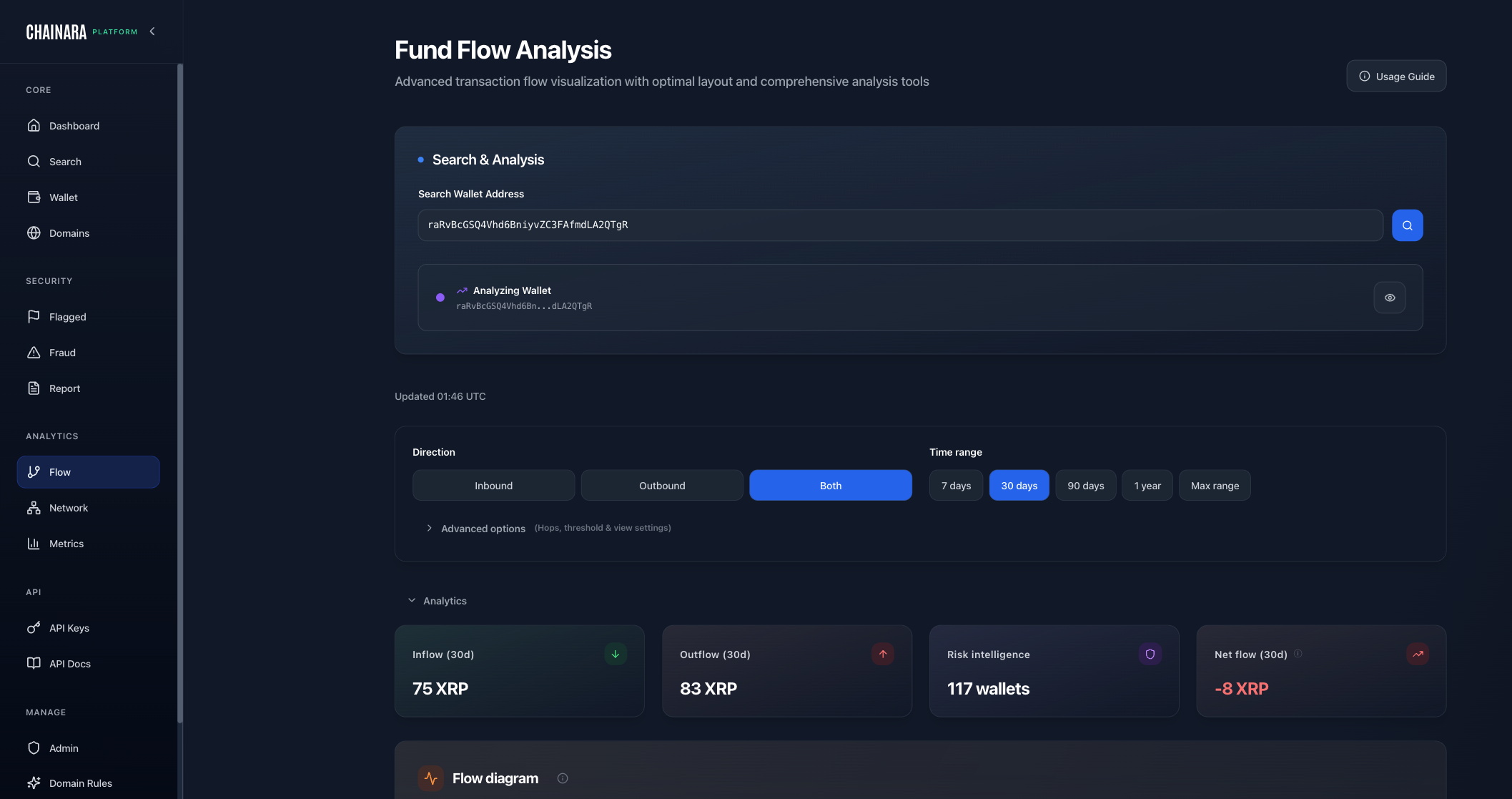The width and height of the screenshot is (1512, 799).
Task: Open Domain Rules page
Action: pyautogui.click(x=88, y=783)
